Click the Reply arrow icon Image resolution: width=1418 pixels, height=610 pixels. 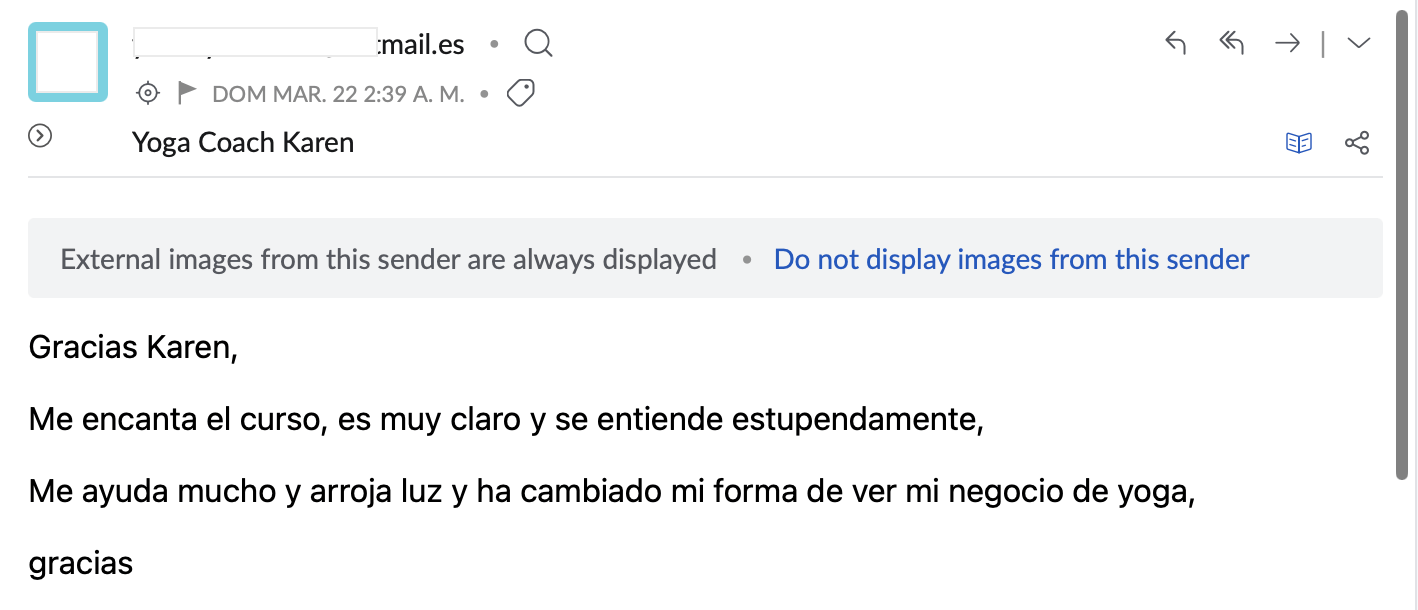coord(1176,43)
